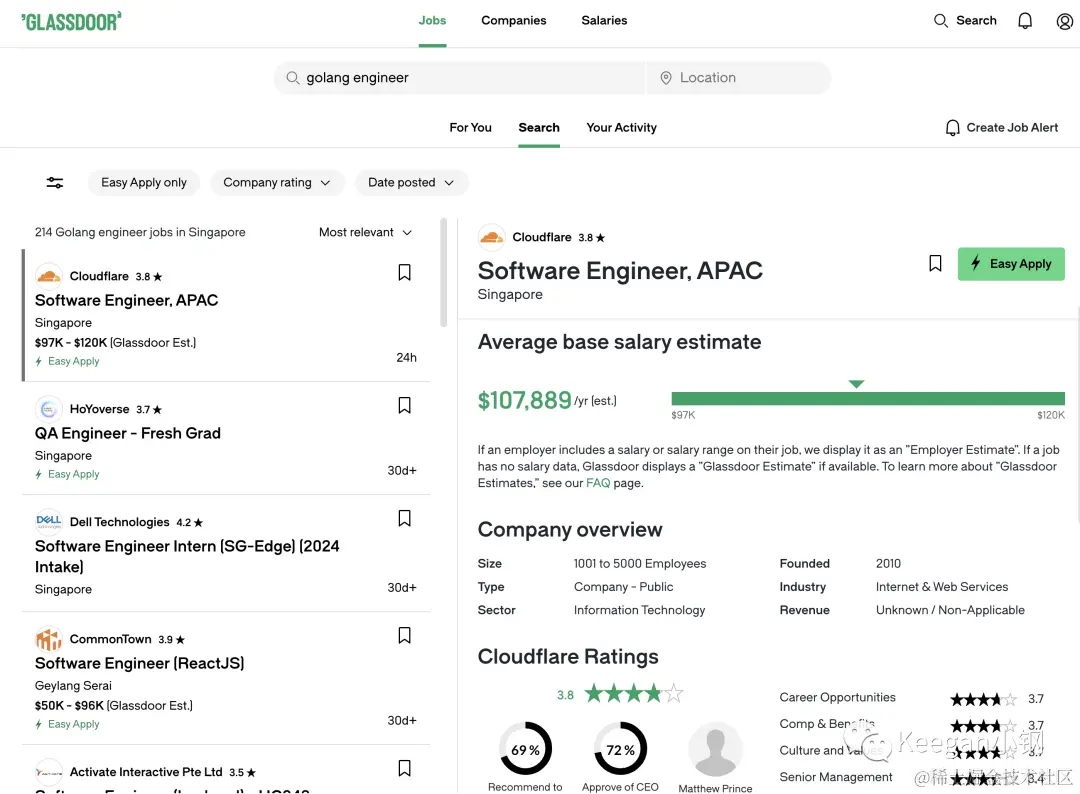The height and width of the screenshot is (794, 1080).
Task: Switch to the For You tab
Action: pyautogui.click(x=470, y=128)
